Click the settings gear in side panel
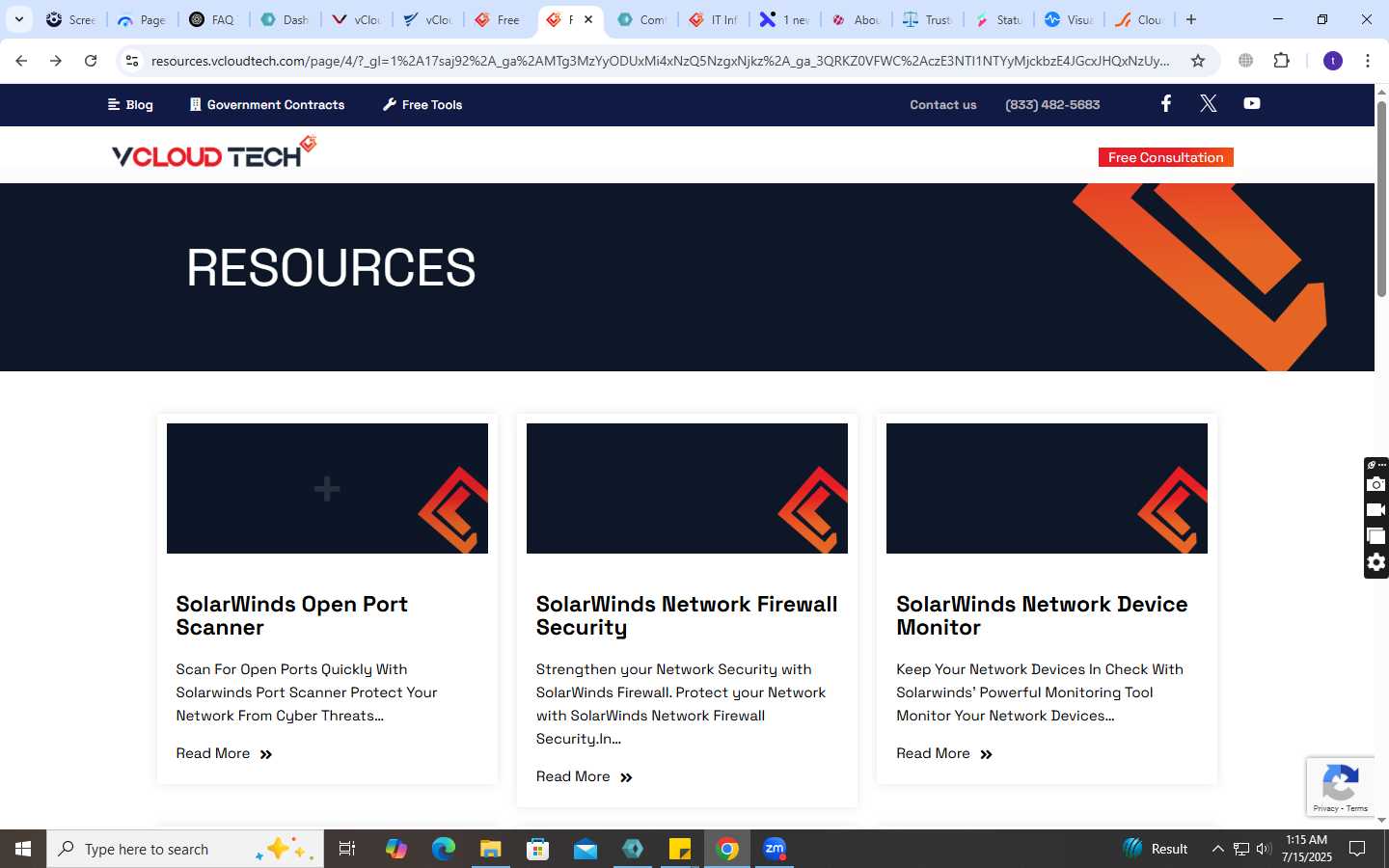The height and width of the screenshot is (868, 1389). tap(1376, 562)
